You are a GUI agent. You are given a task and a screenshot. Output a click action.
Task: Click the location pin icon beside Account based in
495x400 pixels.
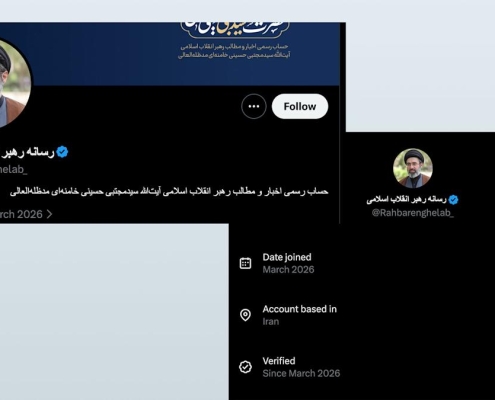pyautogui.click(x=245, y=315)
